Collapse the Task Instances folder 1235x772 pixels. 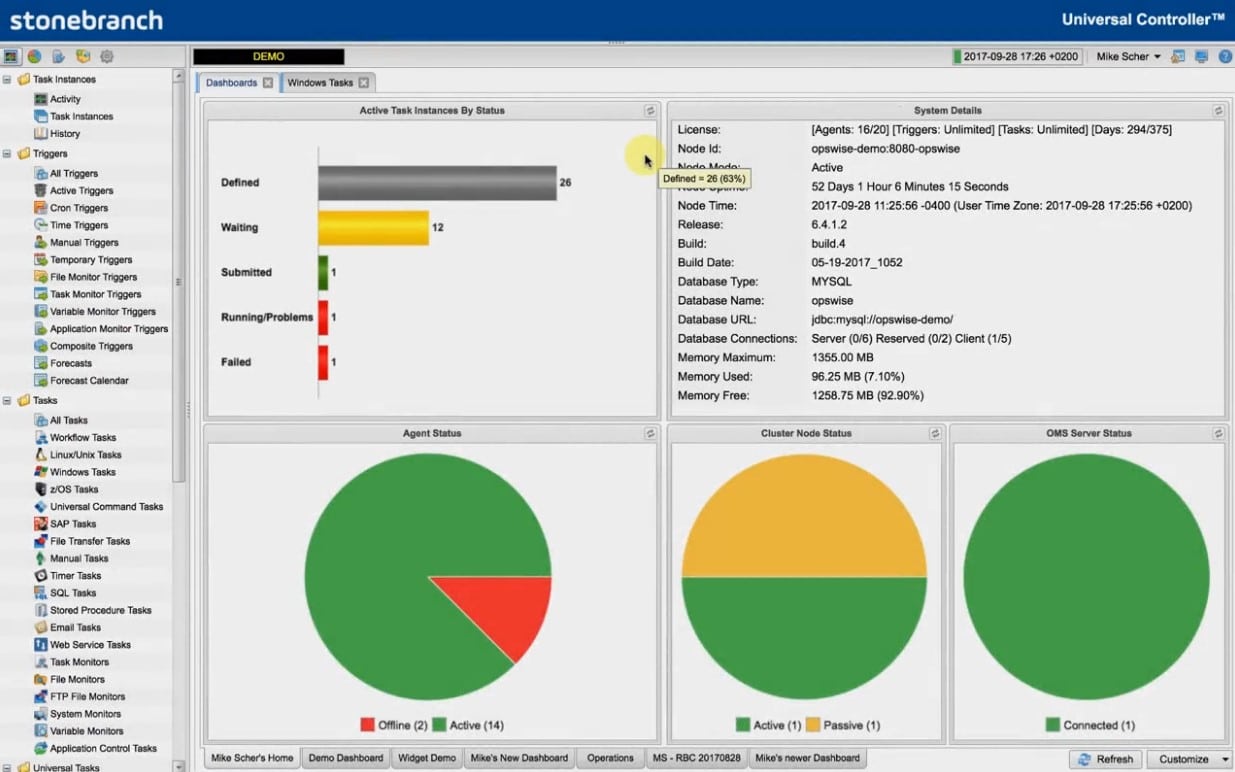8,79
